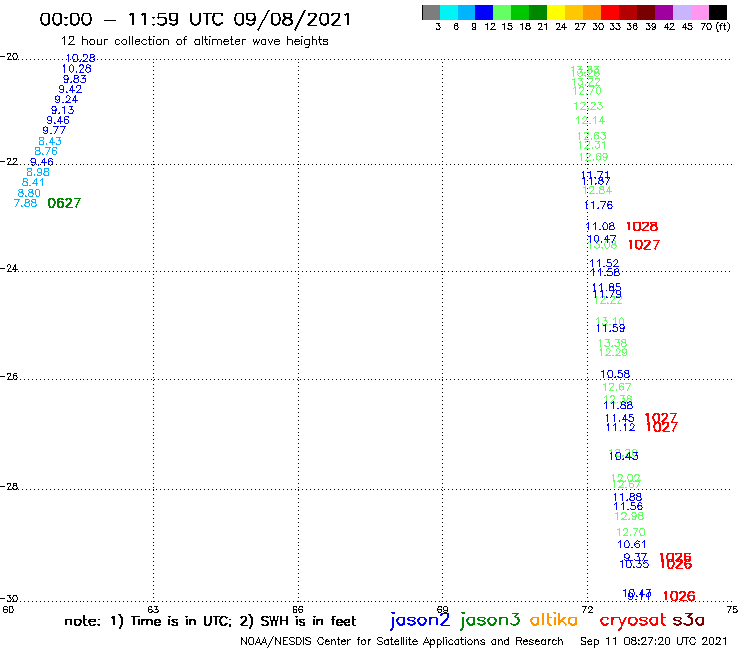Click the -22 latitude axis label
Viewport: 740px width, 650px height.
point(9,162)
